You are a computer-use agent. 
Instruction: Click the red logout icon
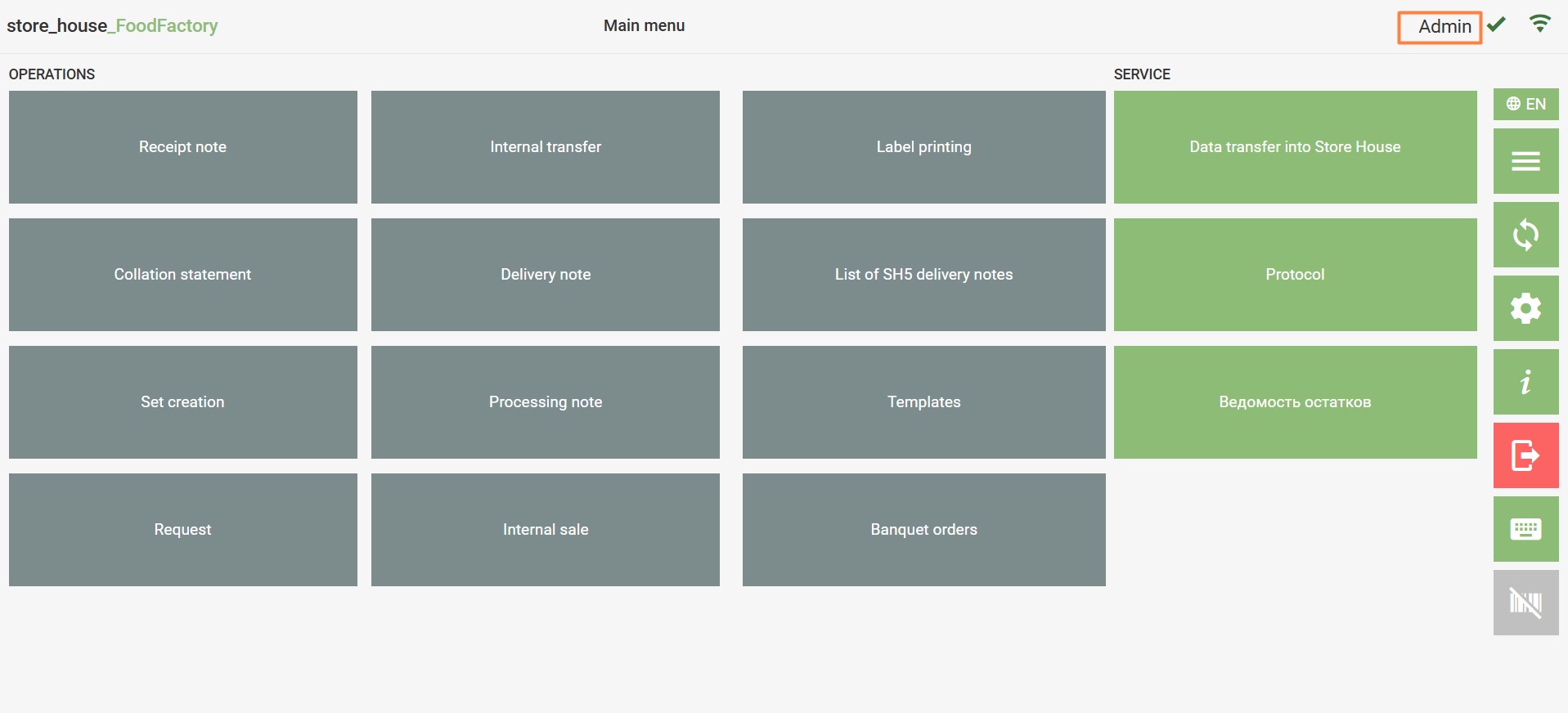1525,455
